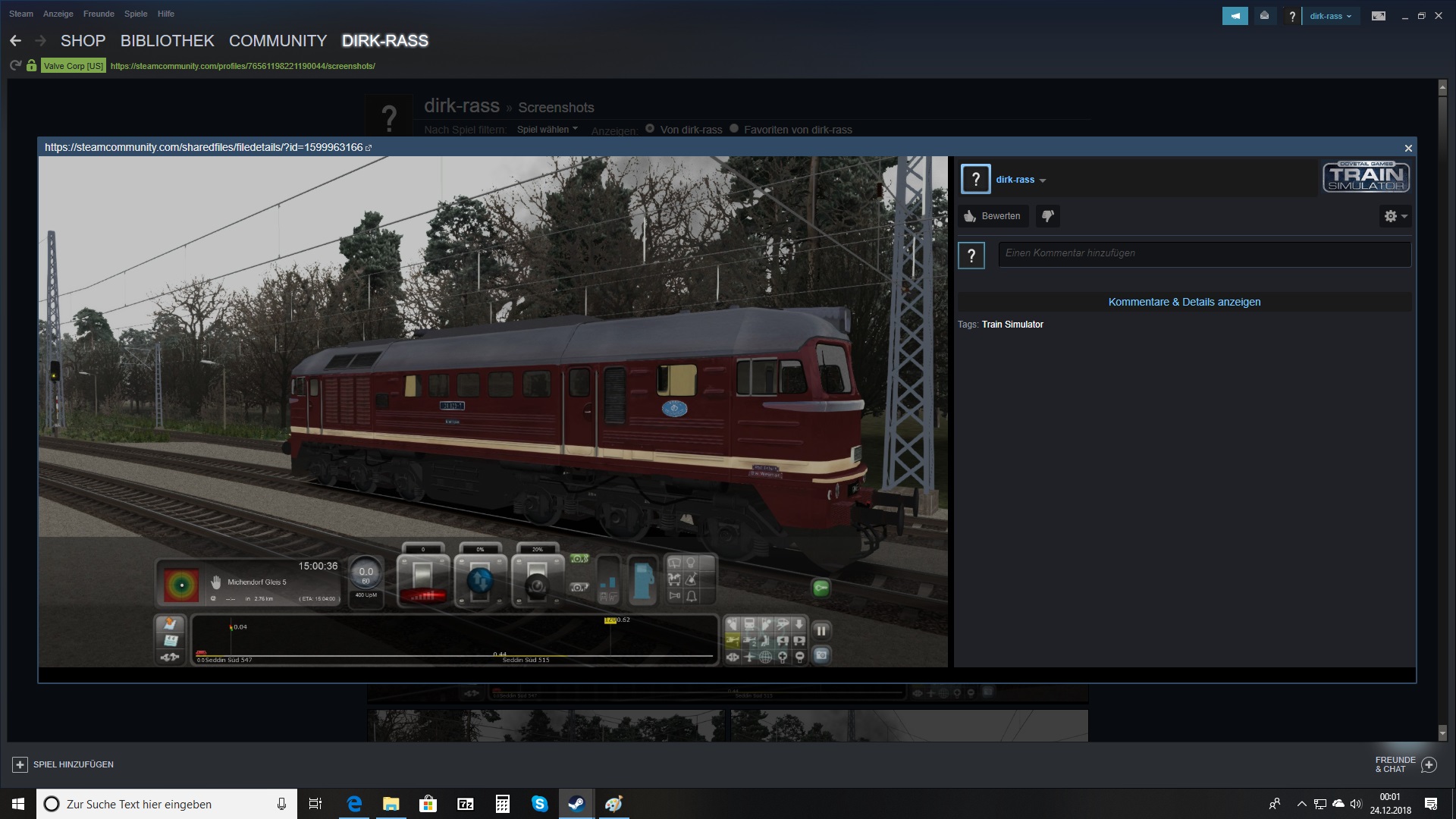
Task: Select the 'Von dirk-rass' radio button
Action: click(x=650, y=129)
